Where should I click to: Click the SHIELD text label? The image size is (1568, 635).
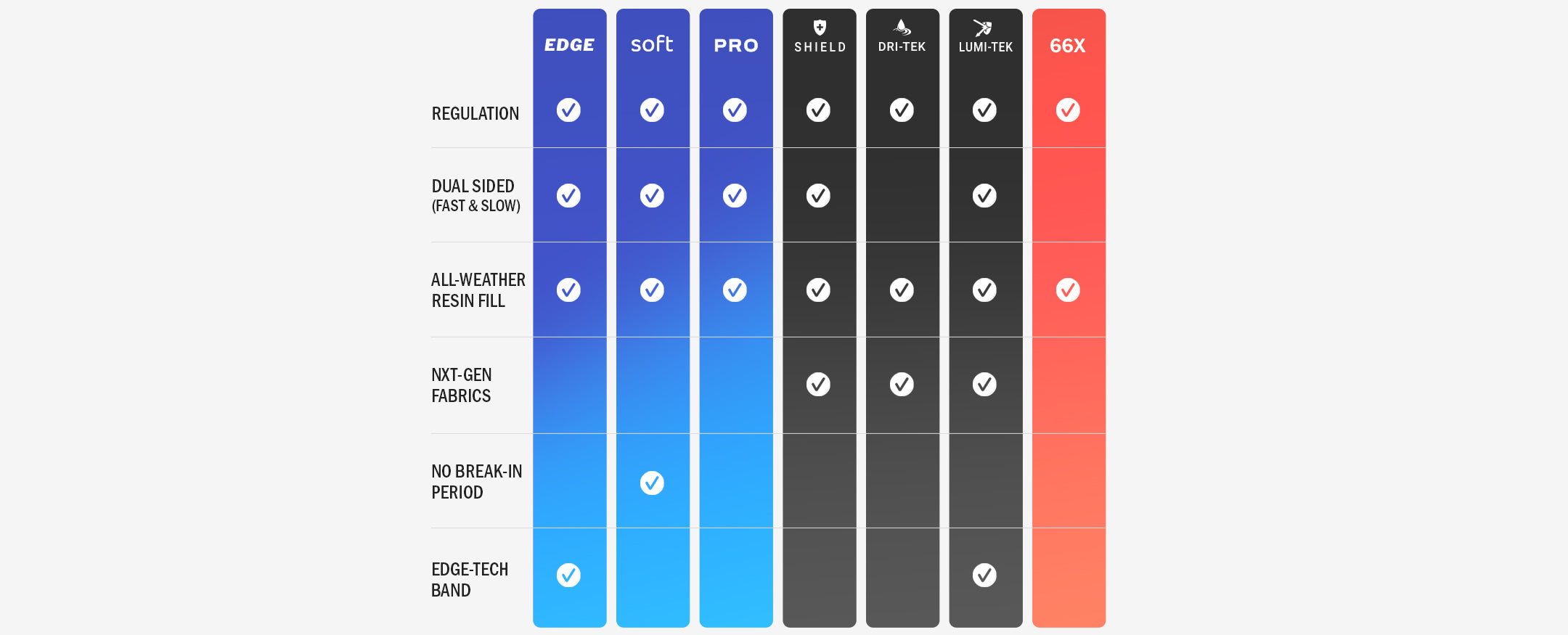(820, 47)
